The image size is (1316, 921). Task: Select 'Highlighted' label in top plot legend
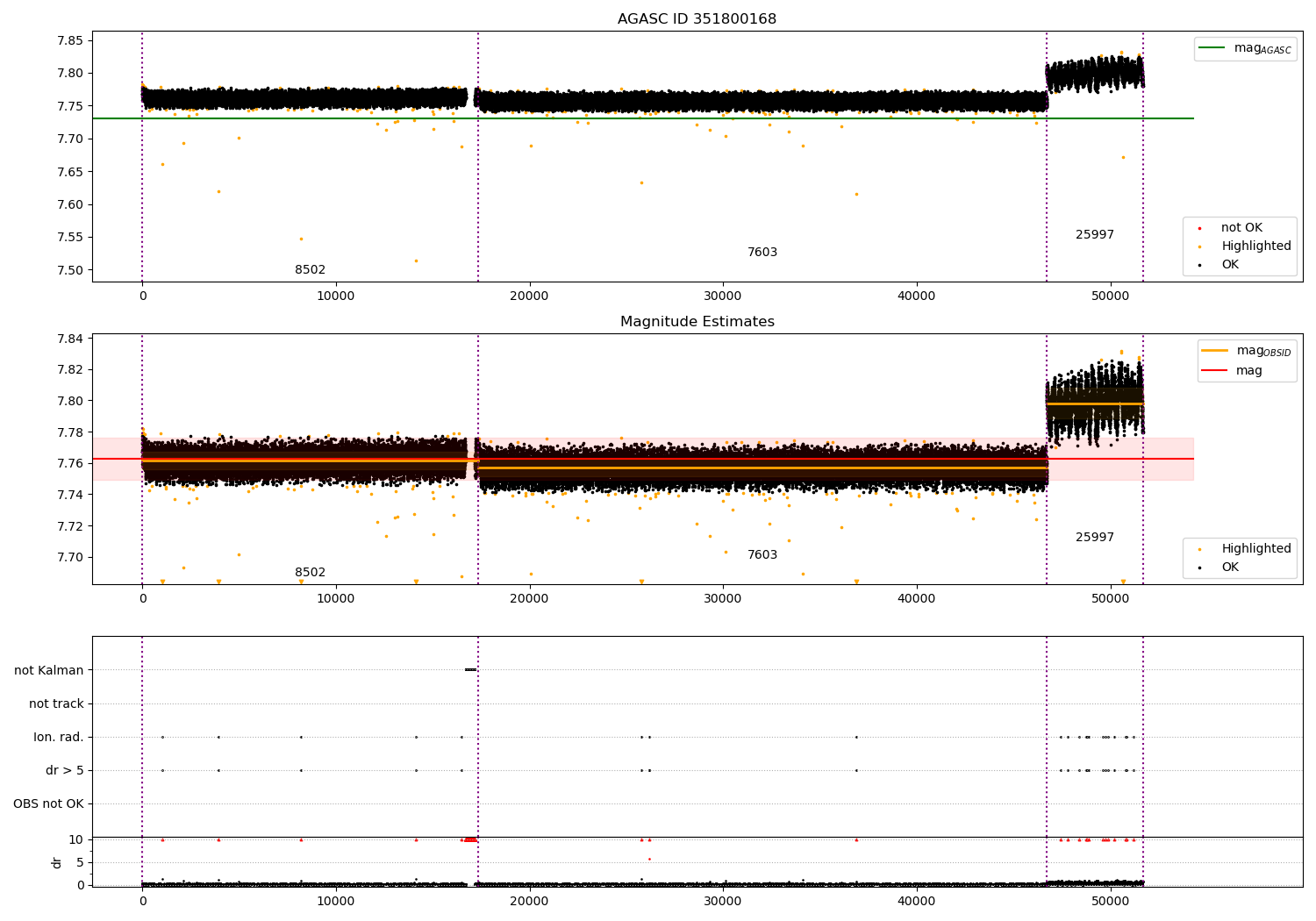(1256, 246)
